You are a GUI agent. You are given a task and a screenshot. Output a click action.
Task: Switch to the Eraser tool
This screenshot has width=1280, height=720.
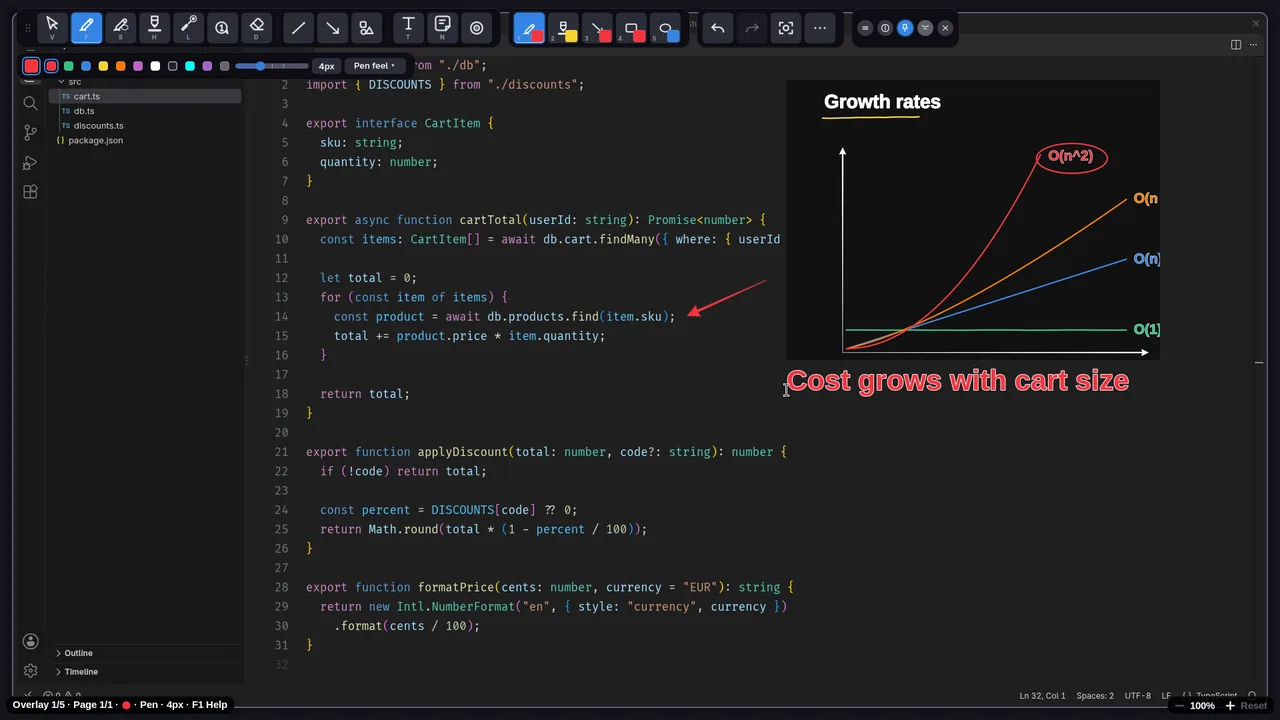[256, 28]
